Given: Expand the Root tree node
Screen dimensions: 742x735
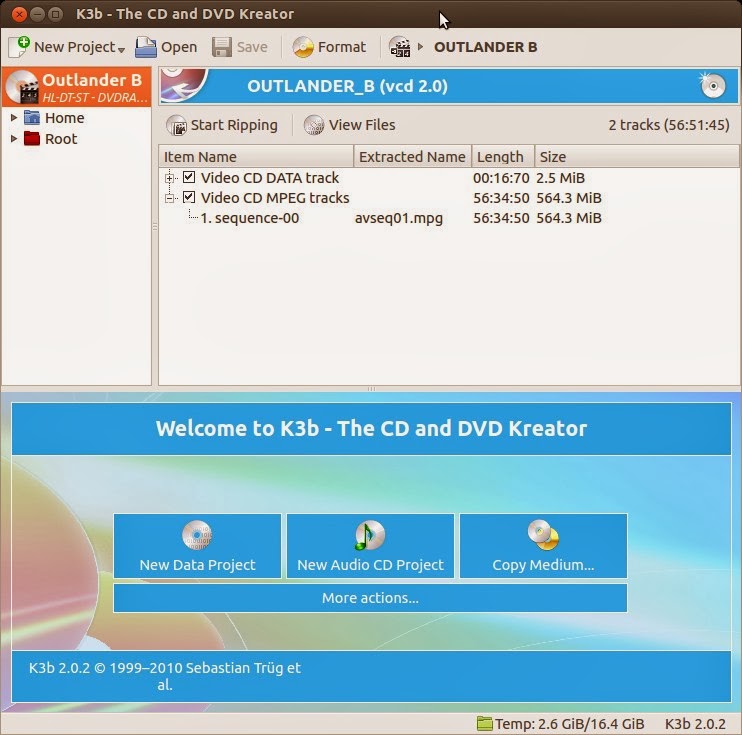Looking at the screenshot, I should pyautogui.click(x=14, y=139).
